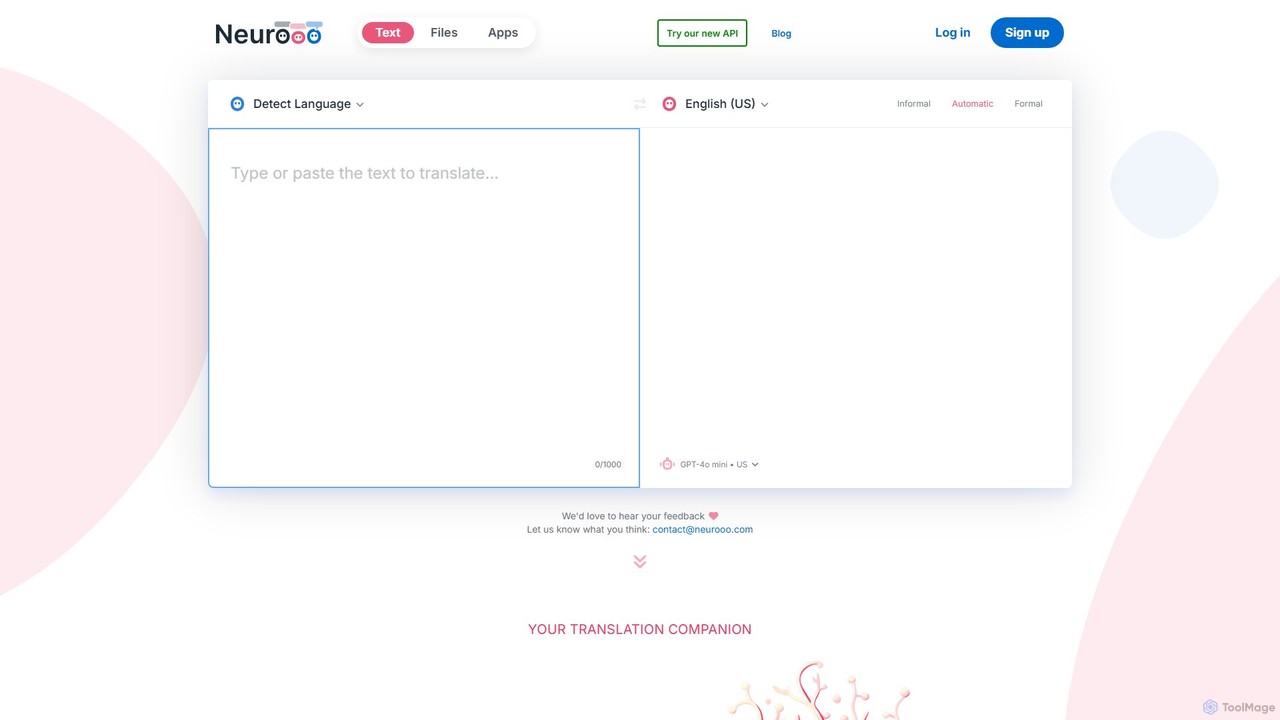The height and width of the screenshot is (720, 1280).
Task: Open the Files tab
Action: click(x=444, y=33)
